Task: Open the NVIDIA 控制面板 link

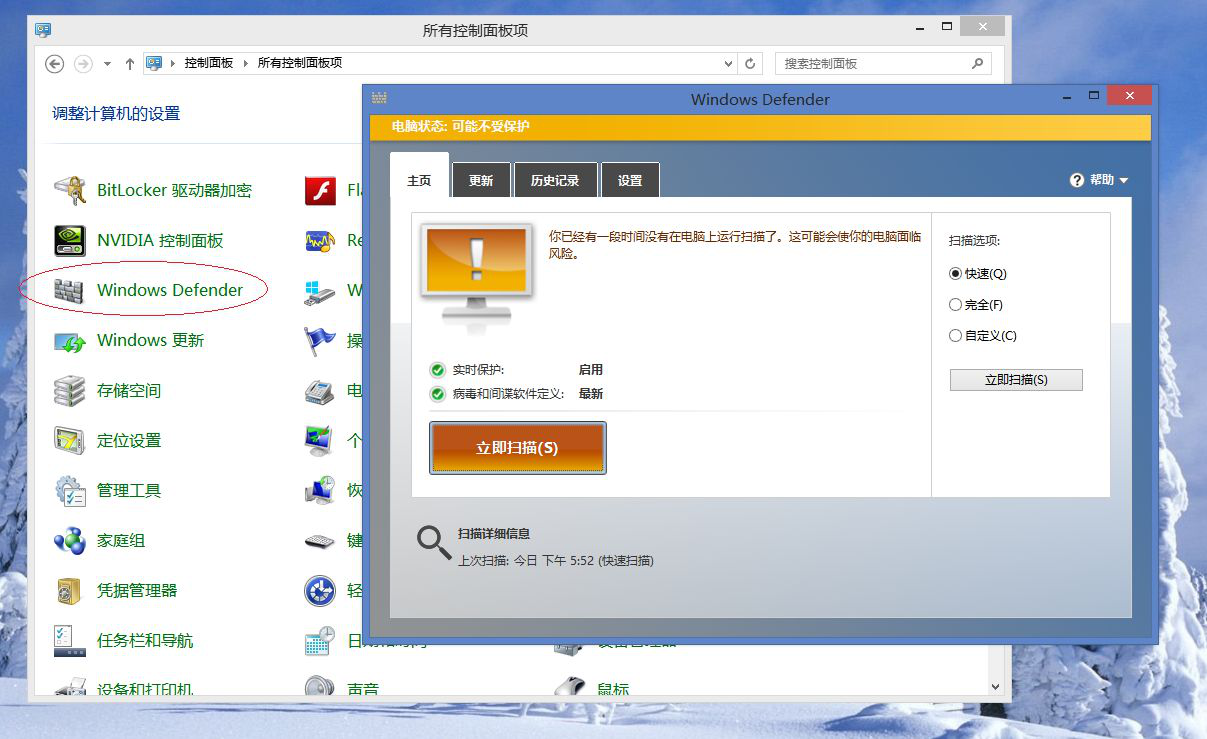Action: pos(160,240)
